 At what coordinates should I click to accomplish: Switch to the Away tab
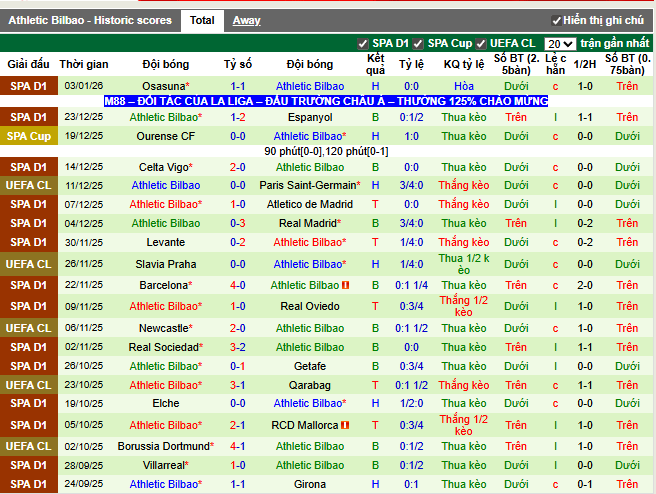pyautogui.click(x=246, y=20)
